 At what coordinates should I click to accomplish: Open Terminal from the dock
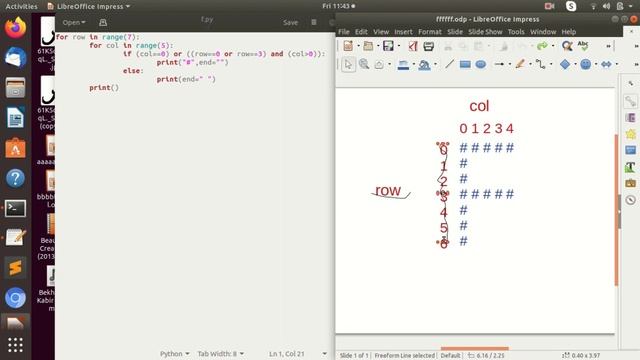16,208
